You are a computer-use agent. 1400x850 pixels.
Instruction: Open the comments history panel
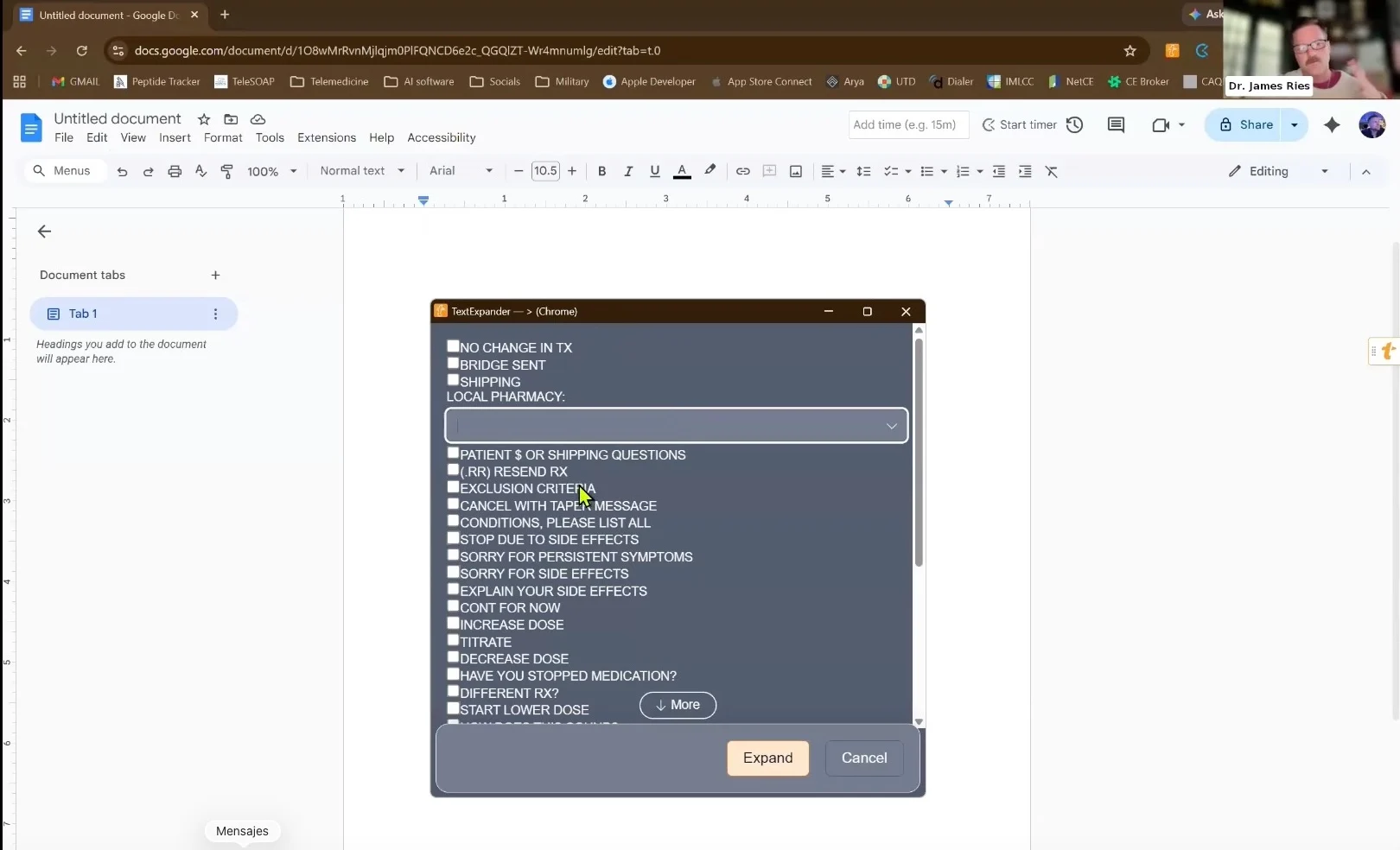(1116, 124)
